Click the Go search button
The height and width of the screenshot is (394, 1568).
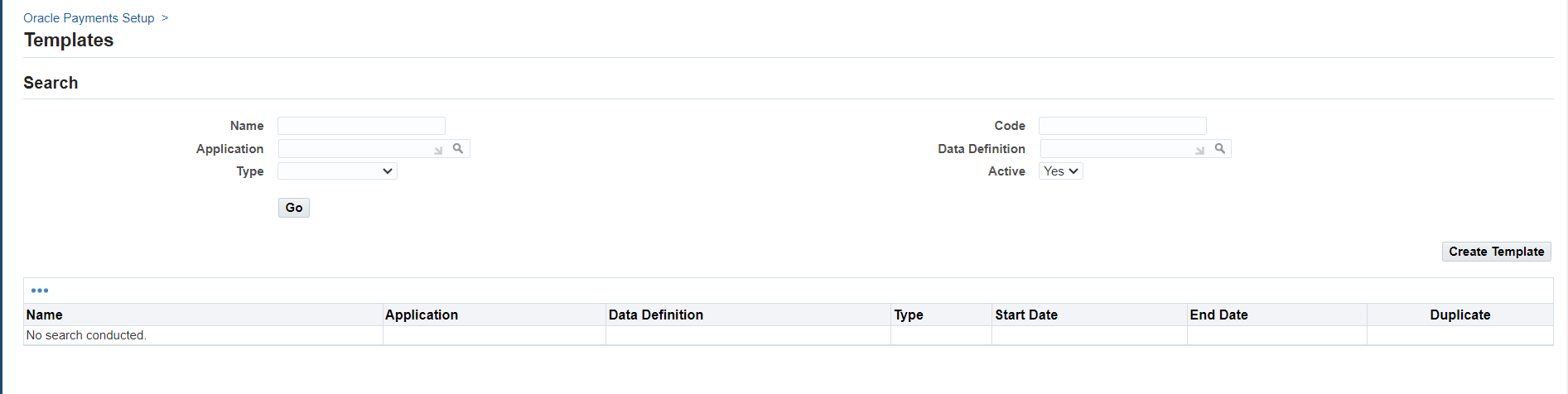click(x=294, y=208)
